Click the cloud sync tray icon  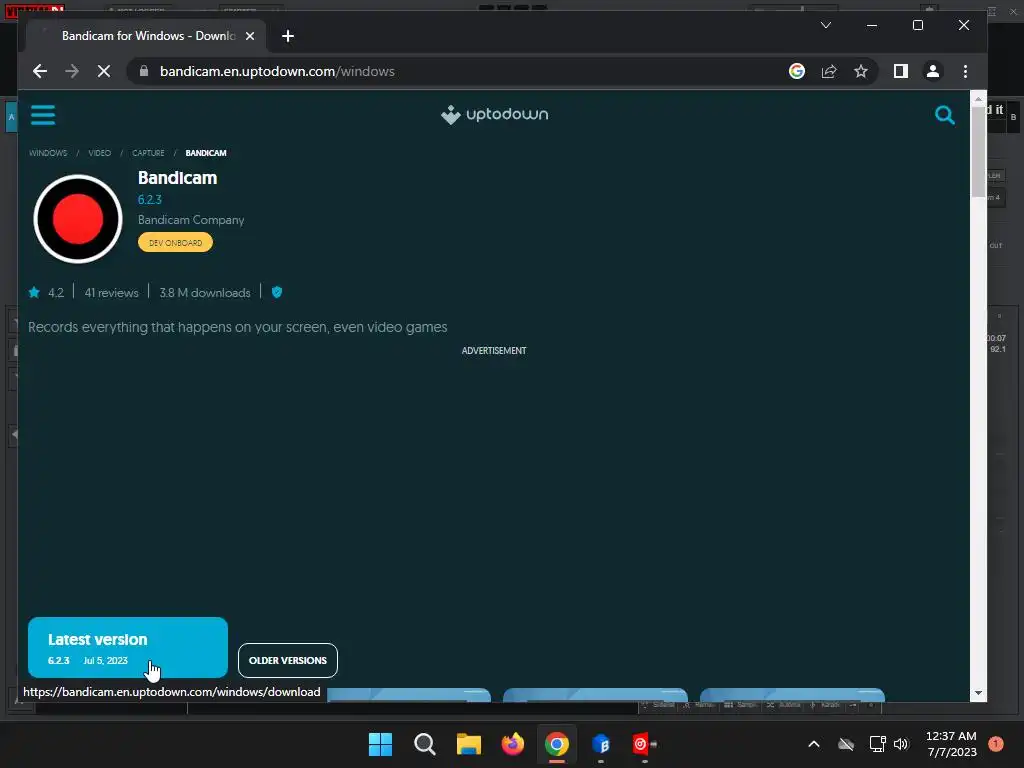[846, 744]
